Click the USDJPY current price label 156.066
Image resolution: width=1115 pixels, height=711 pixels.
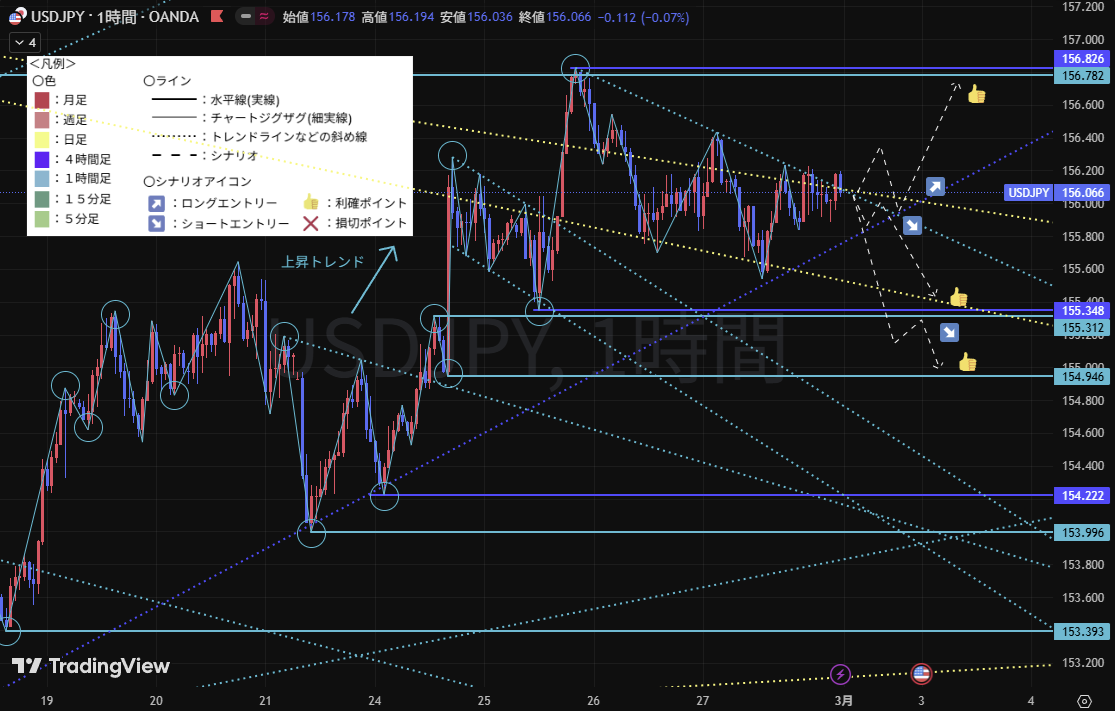1083,192
